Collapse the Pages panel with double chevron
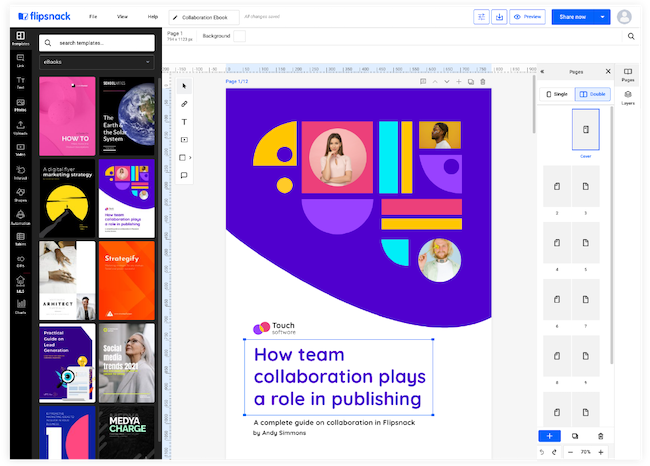The width and height of the screenshot is (650, 466). click(x=542, y=72)
